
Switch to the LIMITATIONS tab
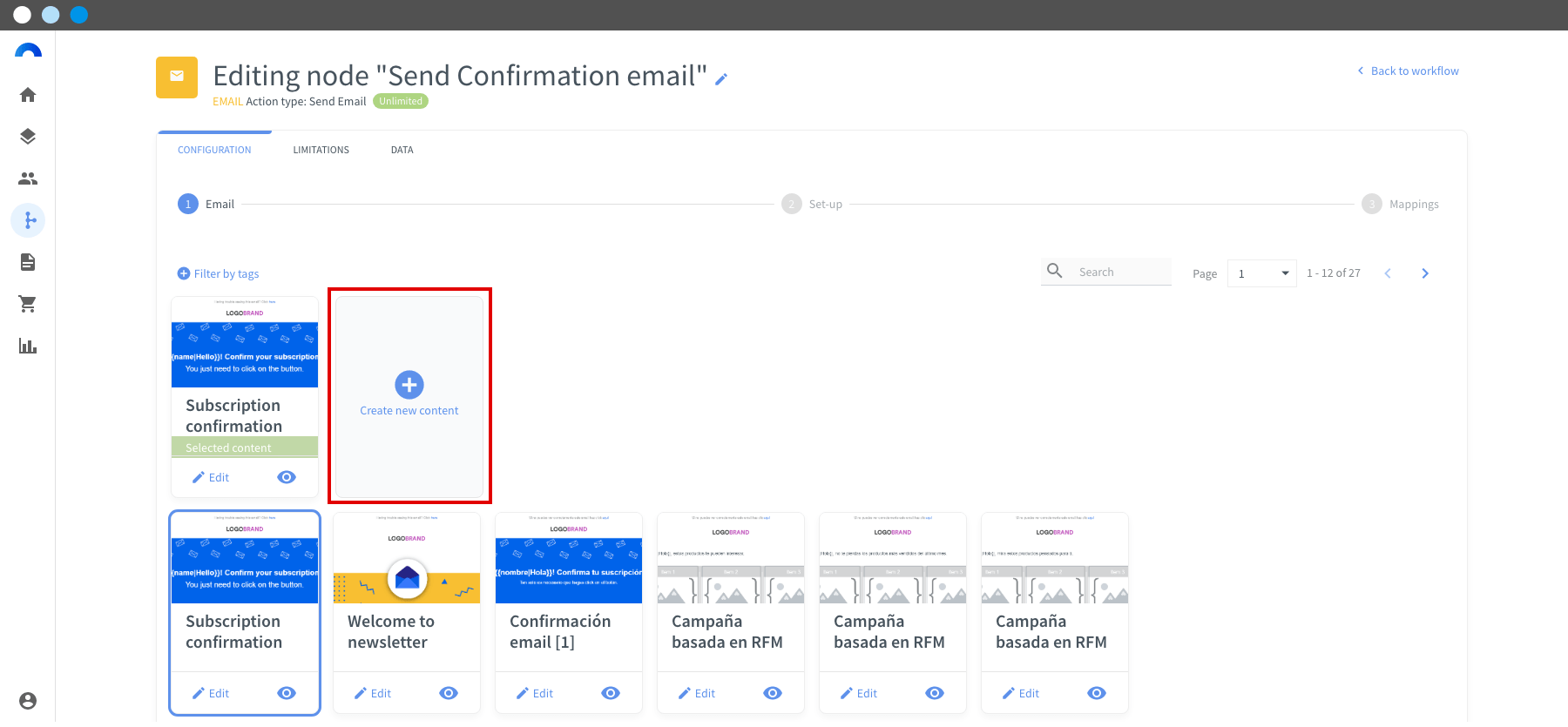tap(321, 150)
